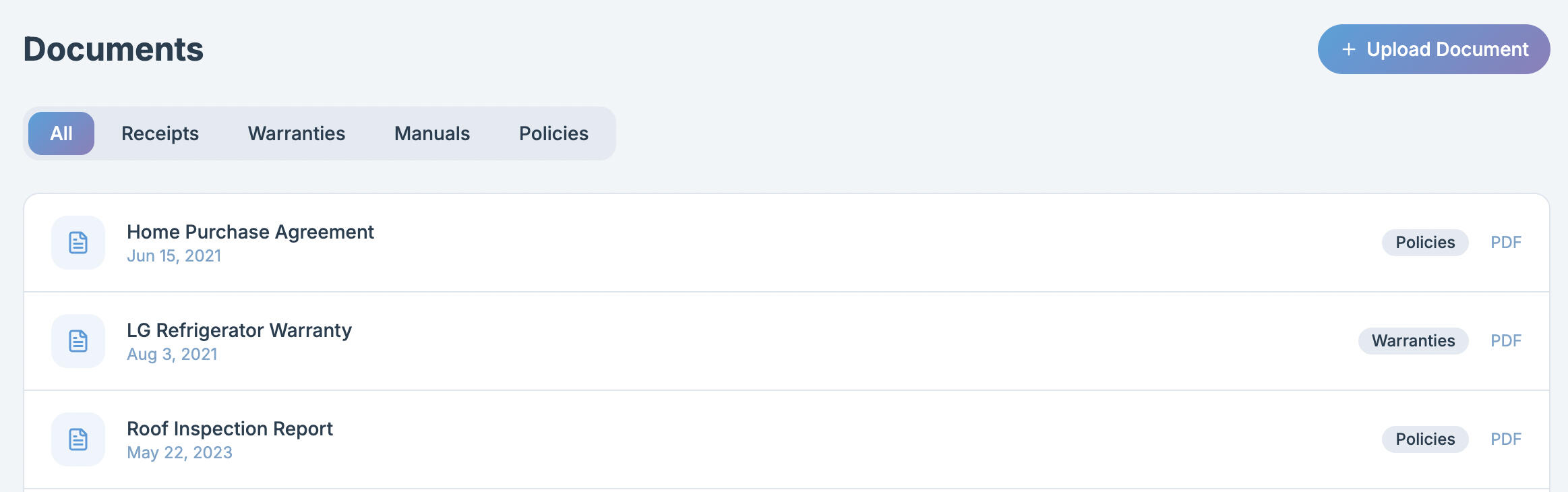Select the All filter tab
This screenshot has height=492, width=1568.
pos(61,133)
